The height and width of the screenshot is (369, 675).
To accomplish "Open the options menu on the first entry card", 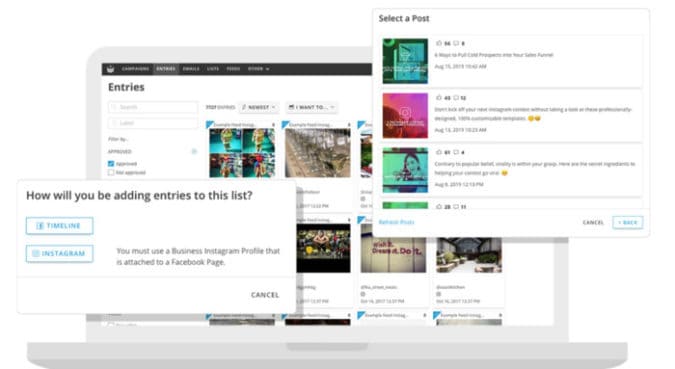I will coord(273,125).
